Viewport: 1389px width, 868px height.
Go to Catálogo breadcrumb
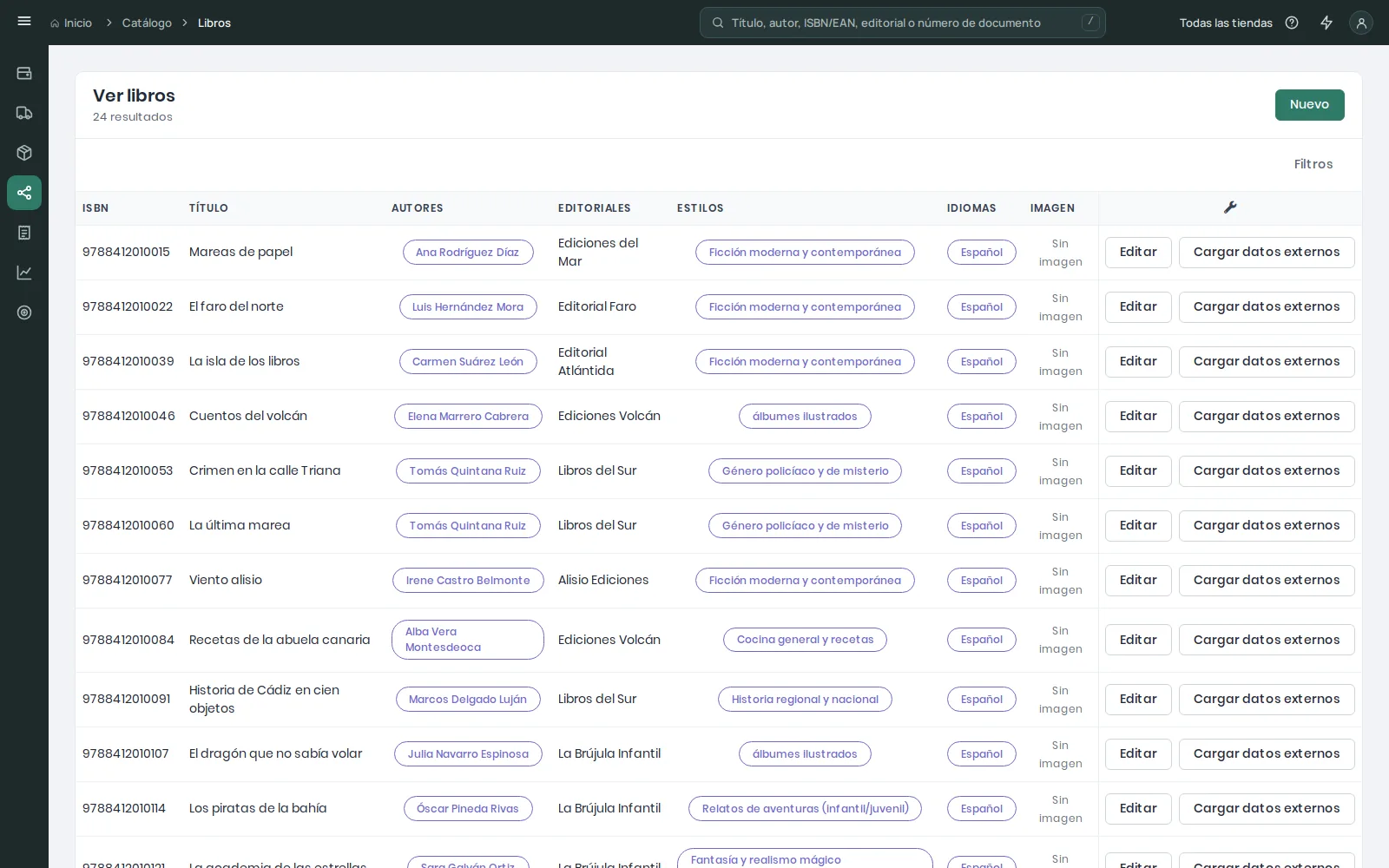click(147, 23)
